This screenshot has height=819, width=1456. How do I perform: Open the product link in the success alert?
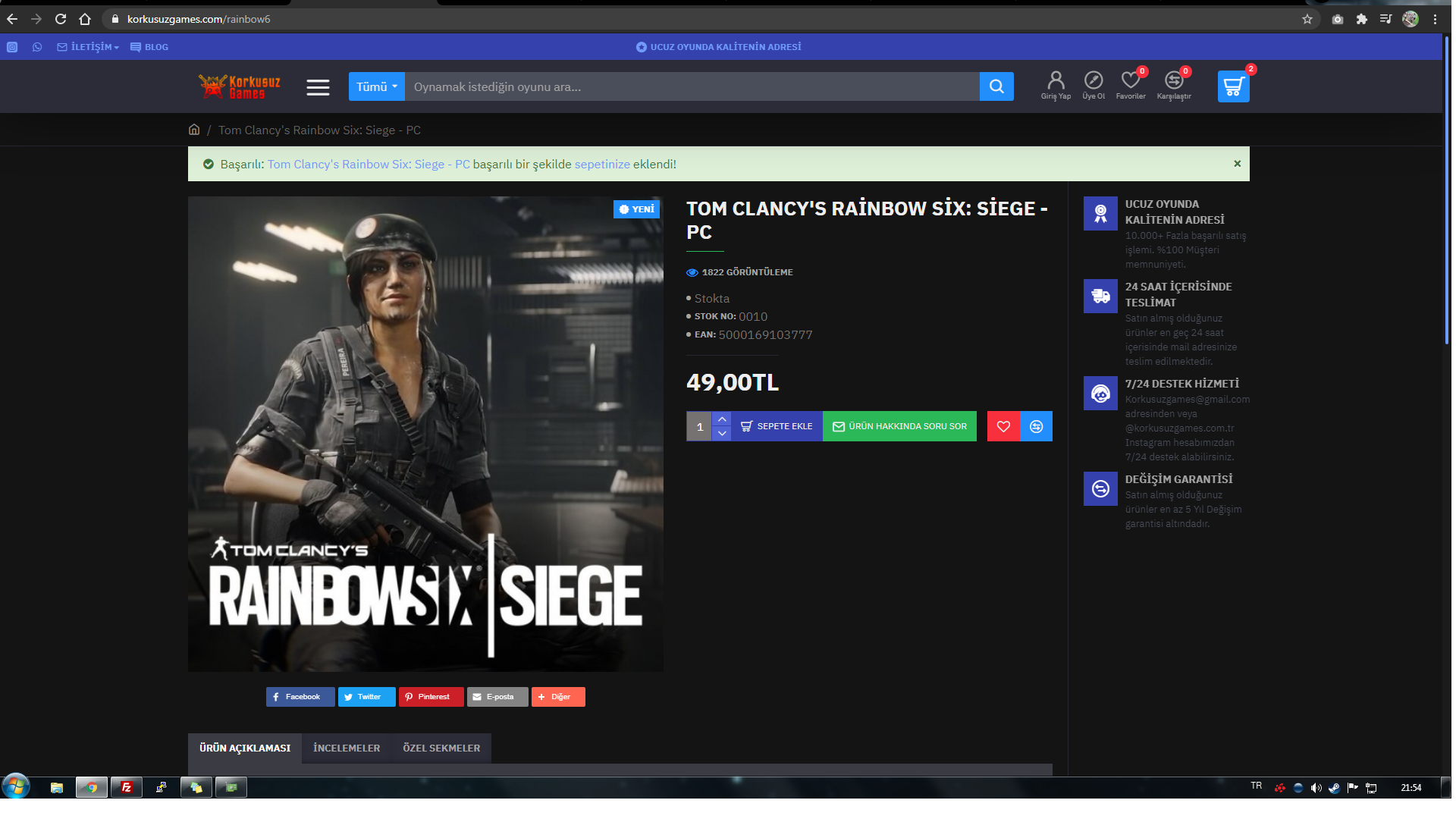[369, 165]
